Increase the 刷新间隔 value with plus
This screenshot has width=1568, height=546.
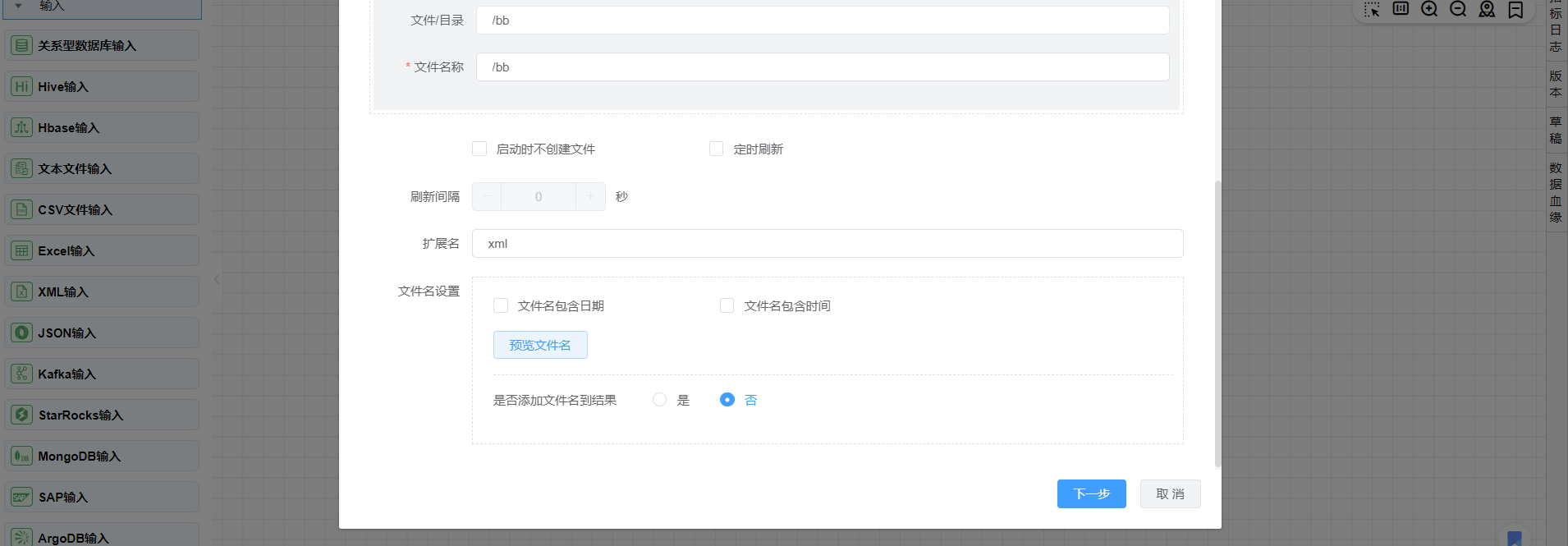coord(590,196)
